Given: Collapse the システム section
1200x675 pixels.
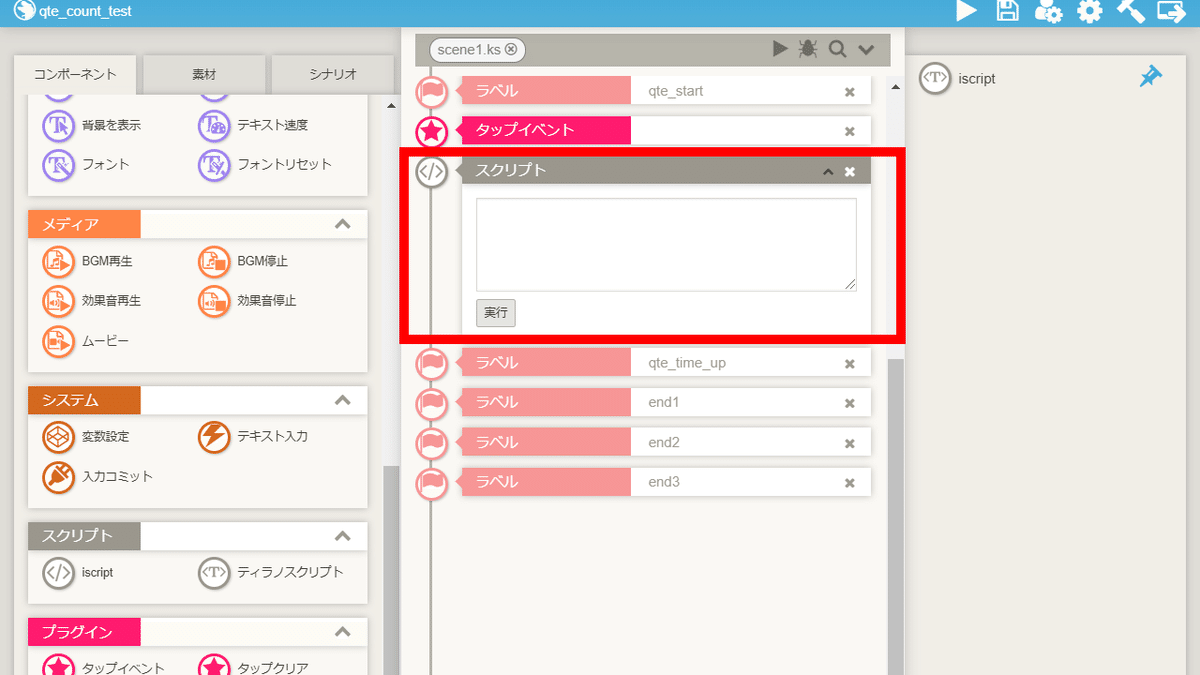Looking at the screenshot, I should click(x=343, y=400).
